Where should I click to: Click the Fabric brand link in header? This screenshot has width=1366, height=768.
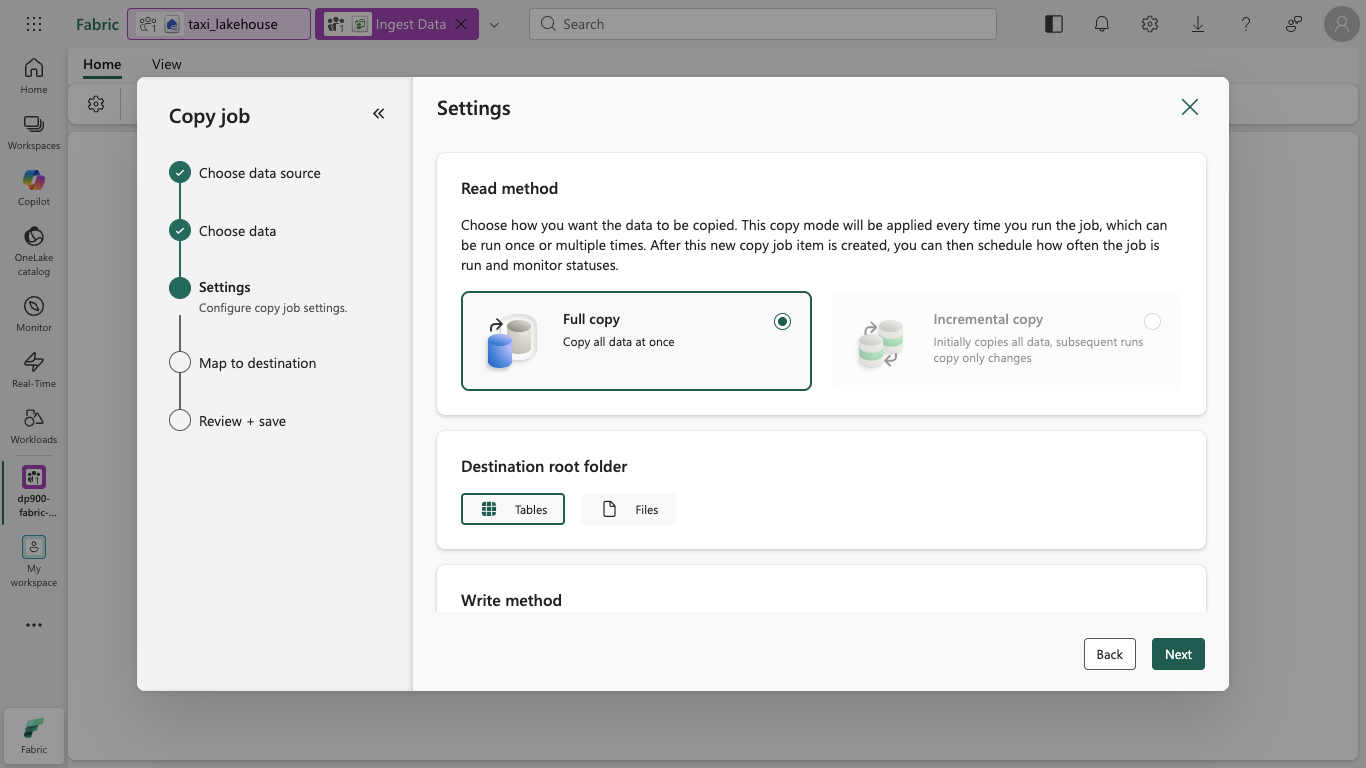[x=97, y=24]
